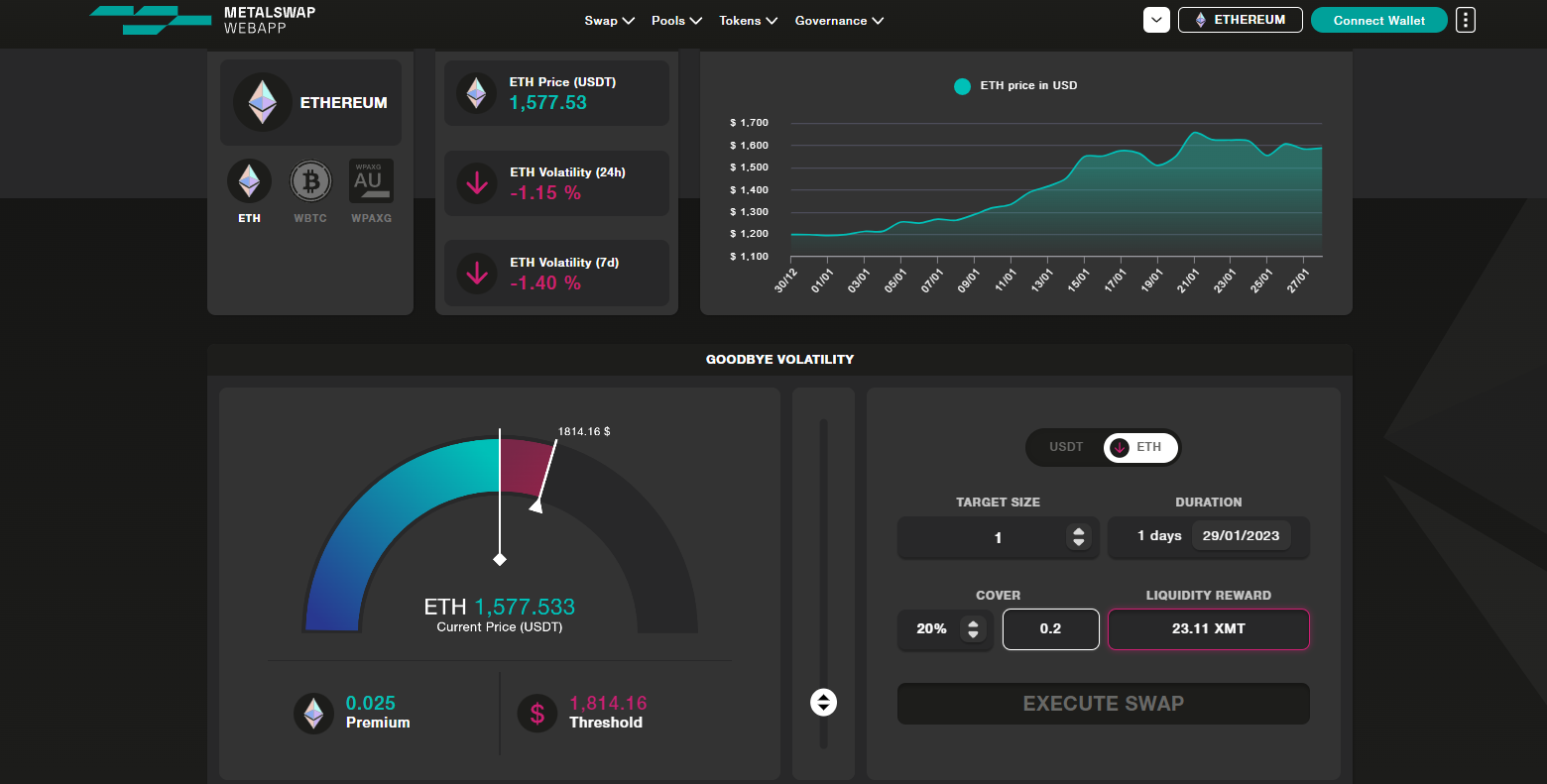Adjust the Cover percentage stepper arrows
This screenshot has height=784, width=1547.
pyautogui.click(x=973, y=629)
